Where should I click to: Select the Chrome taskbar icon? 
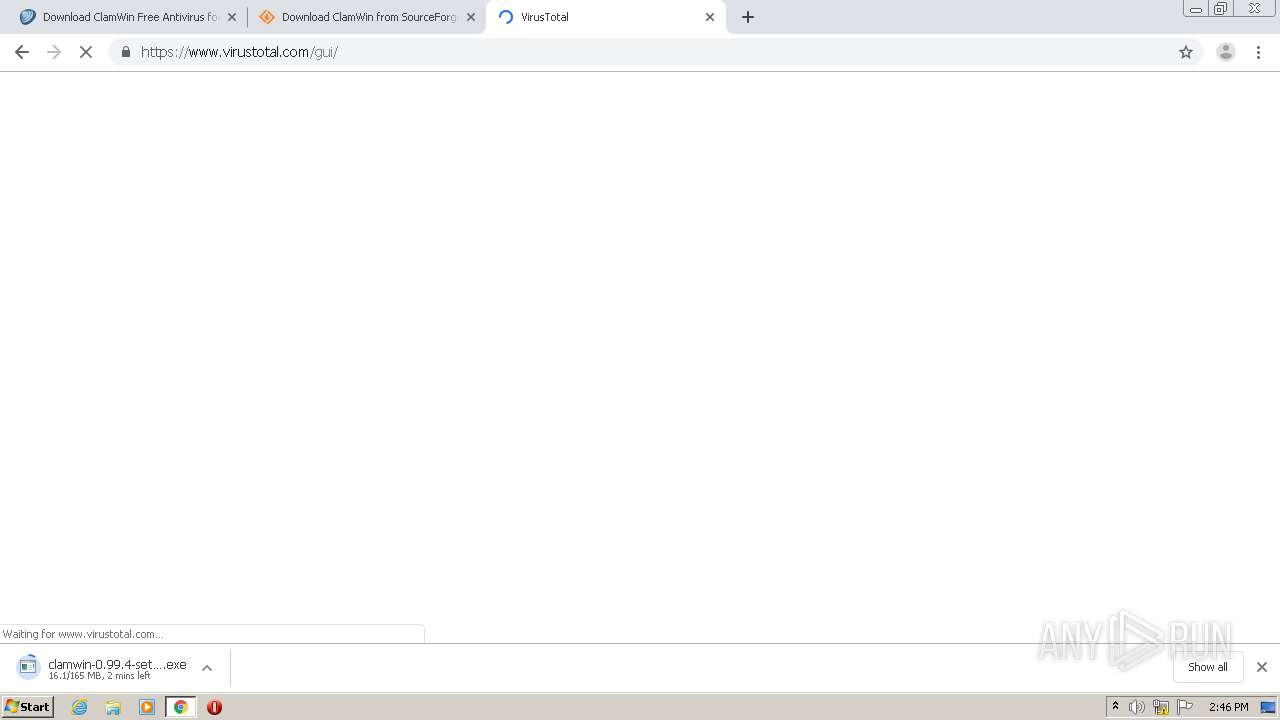pyautogui.click(x=181, y=707)
